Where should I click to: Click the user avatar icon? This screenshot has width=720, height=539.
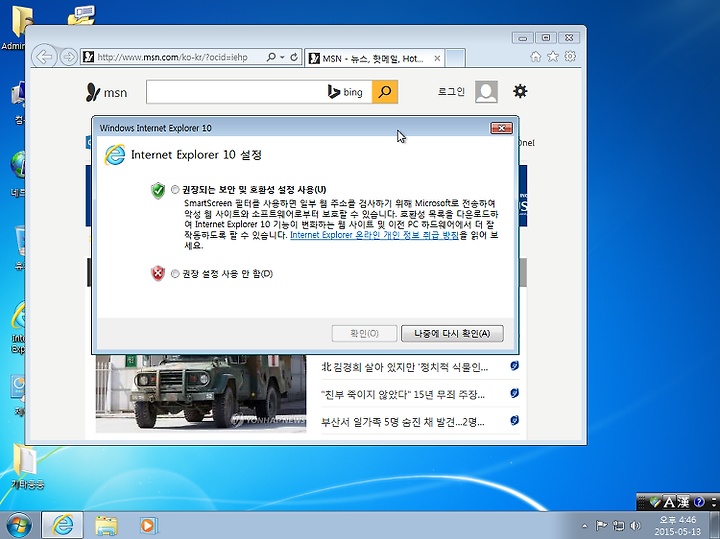pos(486,91)
